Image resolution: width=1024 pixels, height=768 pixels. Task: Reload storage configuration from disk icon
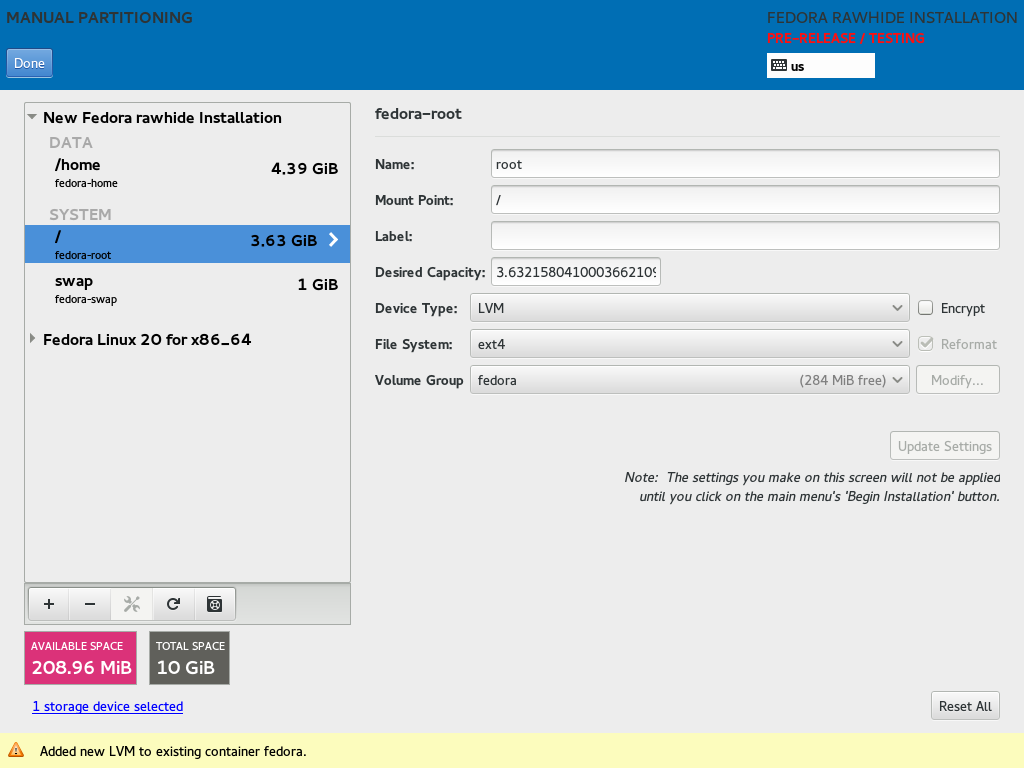pos(173,604)
